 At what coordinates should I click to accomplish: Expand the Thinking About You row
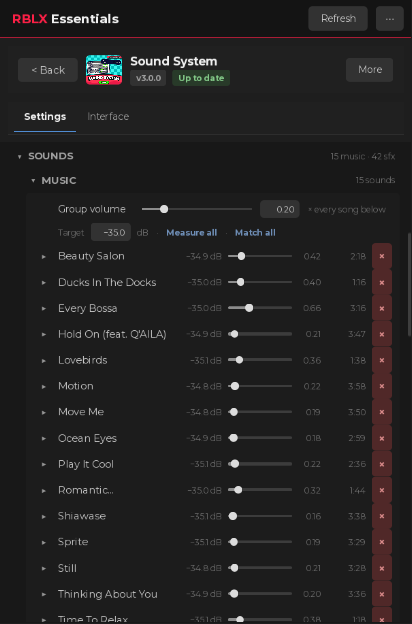tap(44, 595)
